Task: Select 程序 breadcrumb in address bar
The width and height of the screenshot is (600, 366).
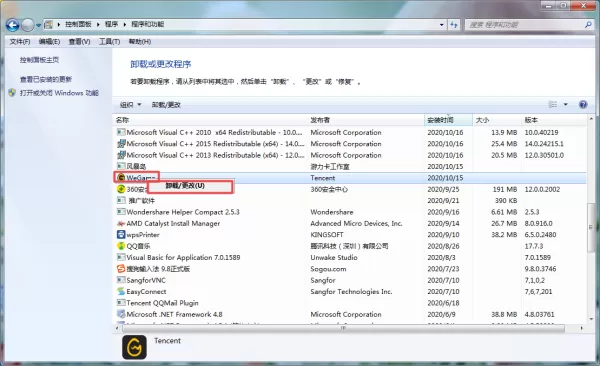Action: (111, 24)
